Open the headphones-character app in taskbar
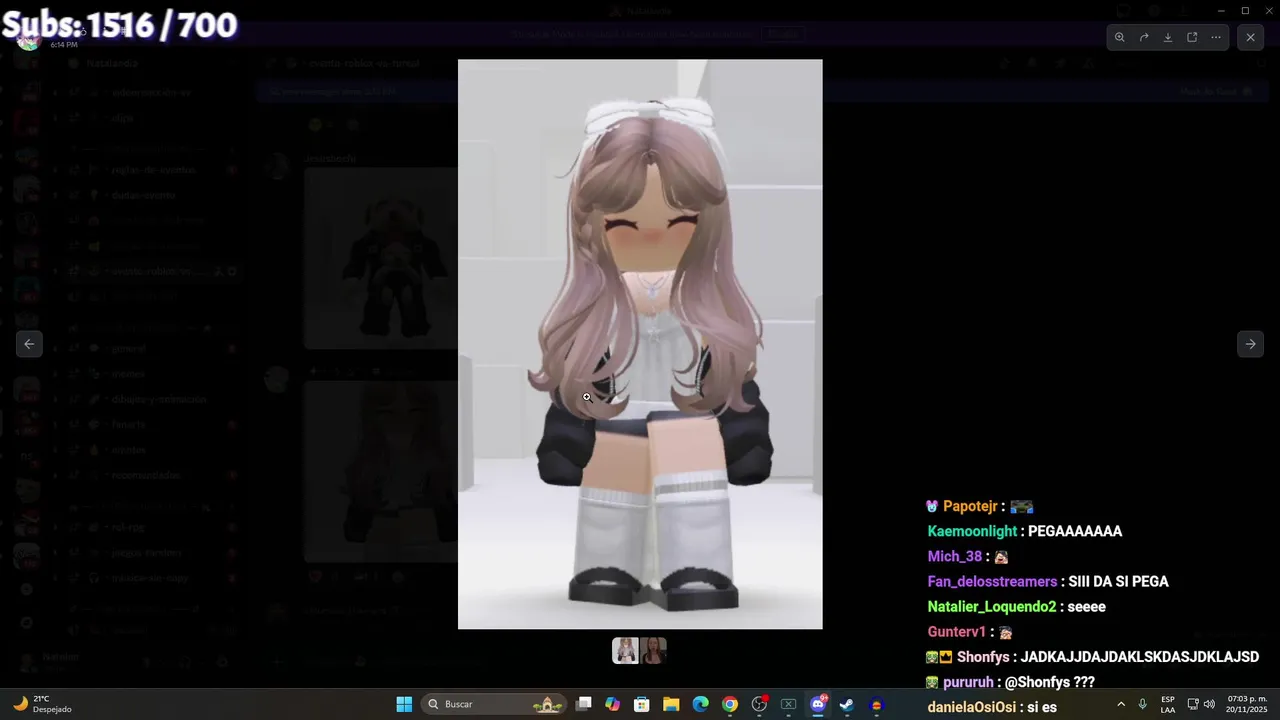 (x=877, y=704)
